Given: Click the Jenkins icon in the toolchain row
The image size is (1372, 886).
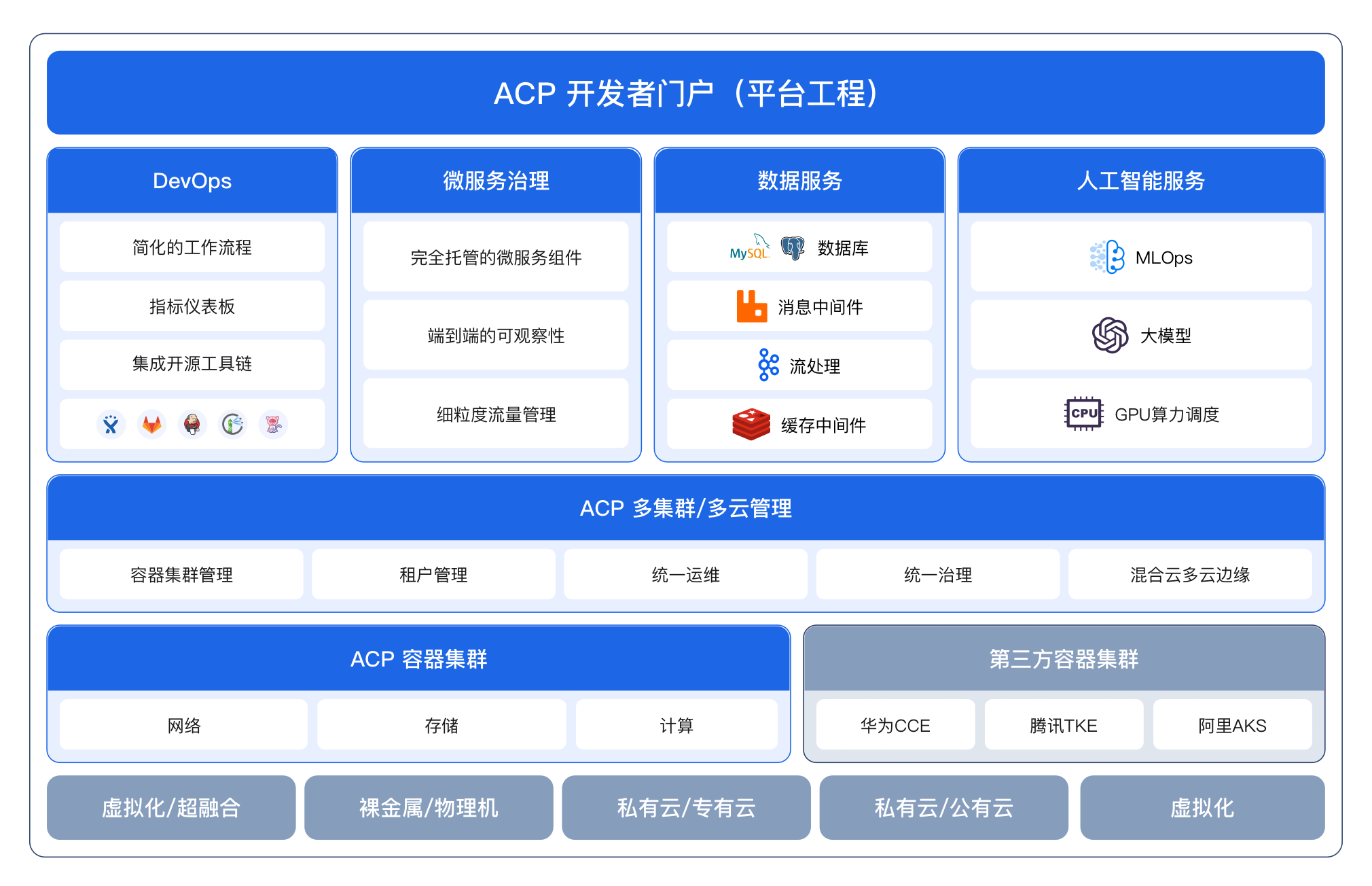Looking at the screenshot, I should [192, 424].
